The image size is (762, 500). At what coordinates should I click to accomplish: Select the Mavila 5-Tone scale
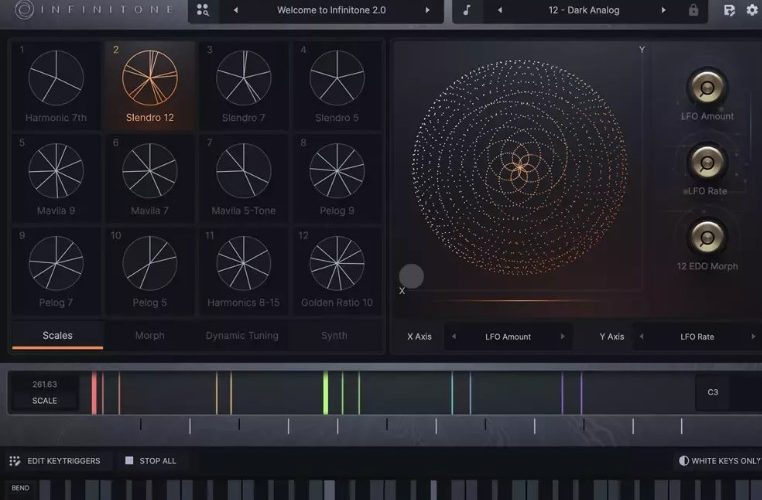(243, 179)
